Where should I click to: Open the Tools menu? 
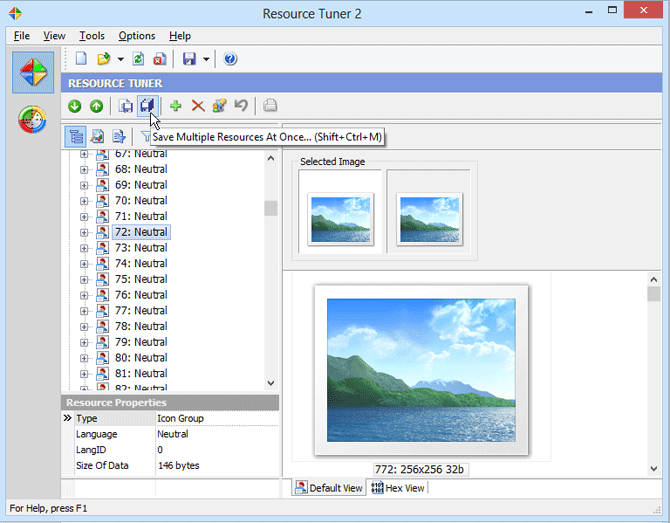click(x=92, y=36)
